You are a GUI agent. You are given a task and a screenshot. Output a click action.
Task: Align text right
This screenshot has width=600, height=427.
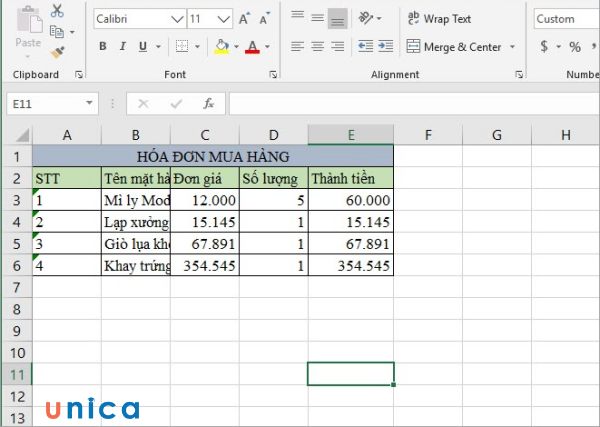(338, 46)
